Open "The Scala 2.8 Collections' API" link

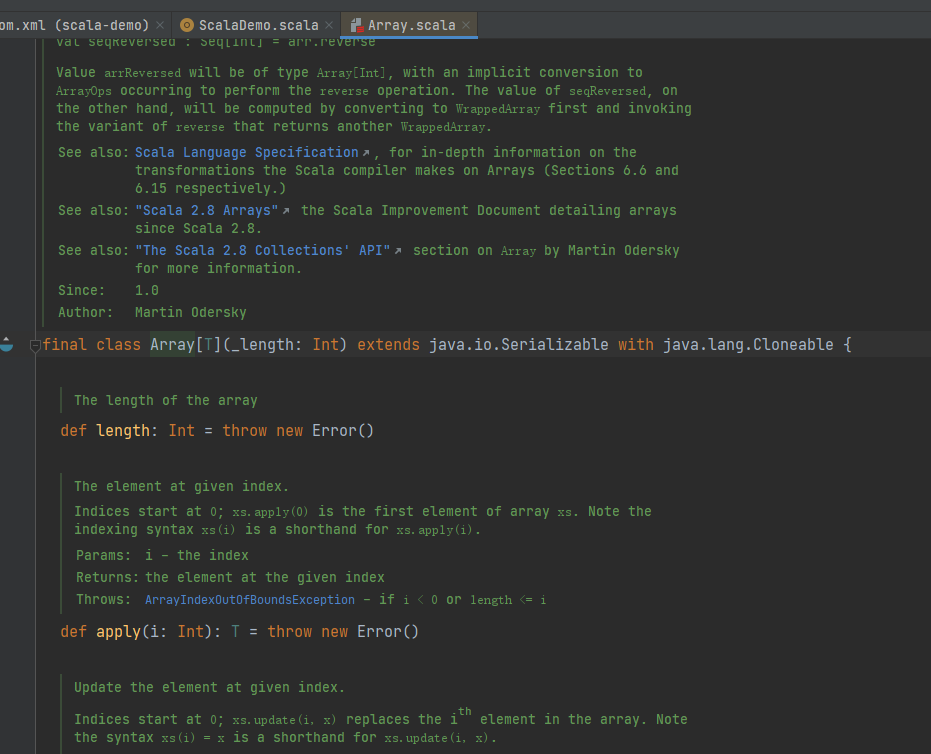click(262, 251)
